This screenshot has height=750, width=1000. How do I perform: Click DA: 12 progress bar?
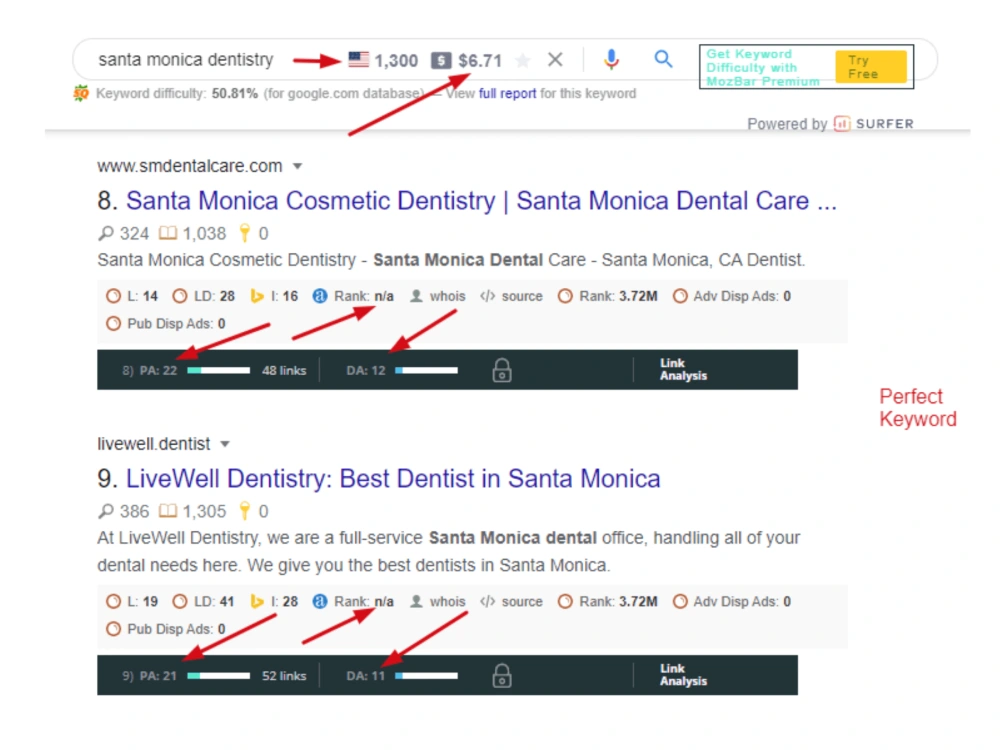(426, 371)
